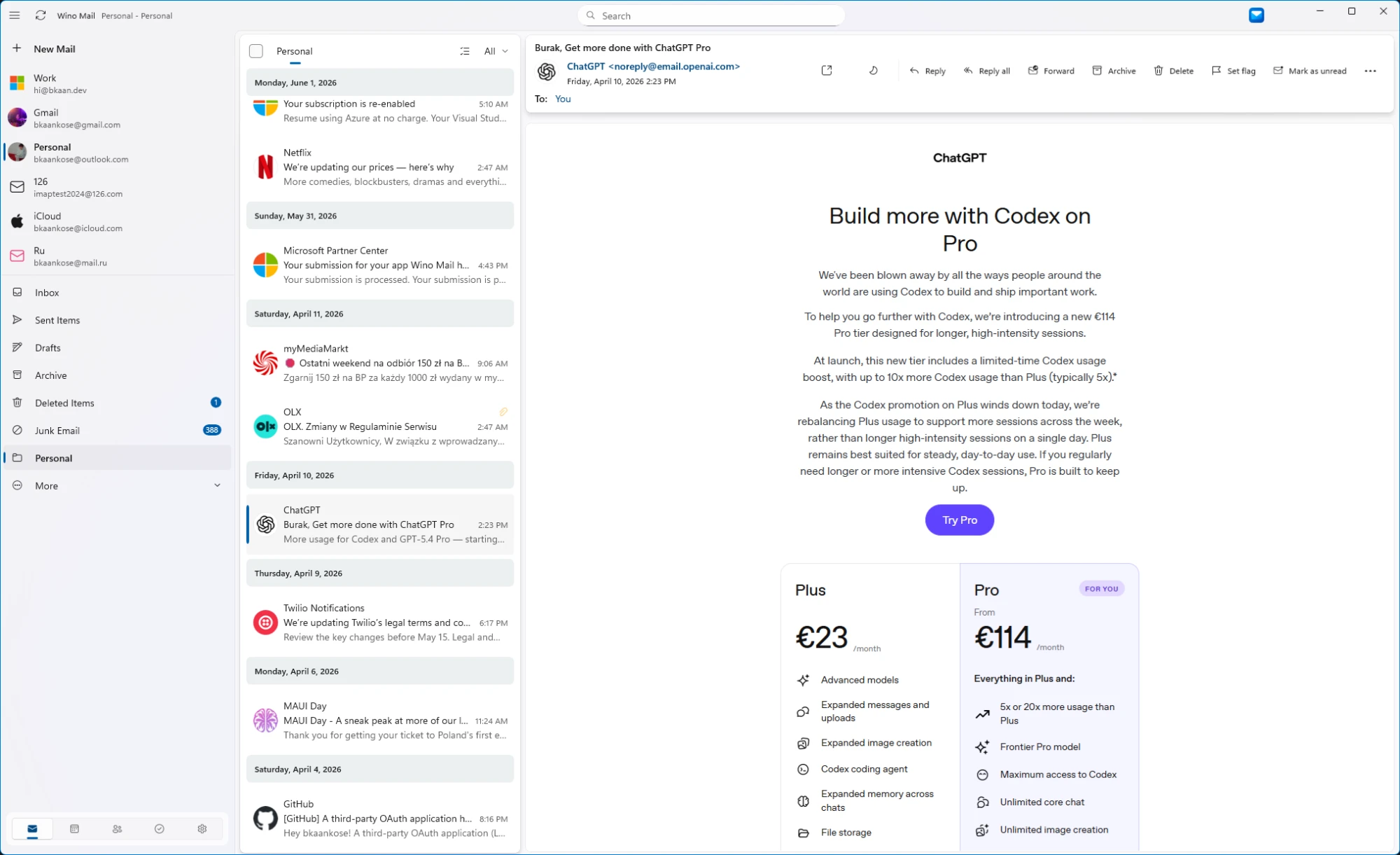The height and width of the screenshot is (855, 1400).
Task: Switch to the calendar view icon
Action: click(x=74, y=828)
